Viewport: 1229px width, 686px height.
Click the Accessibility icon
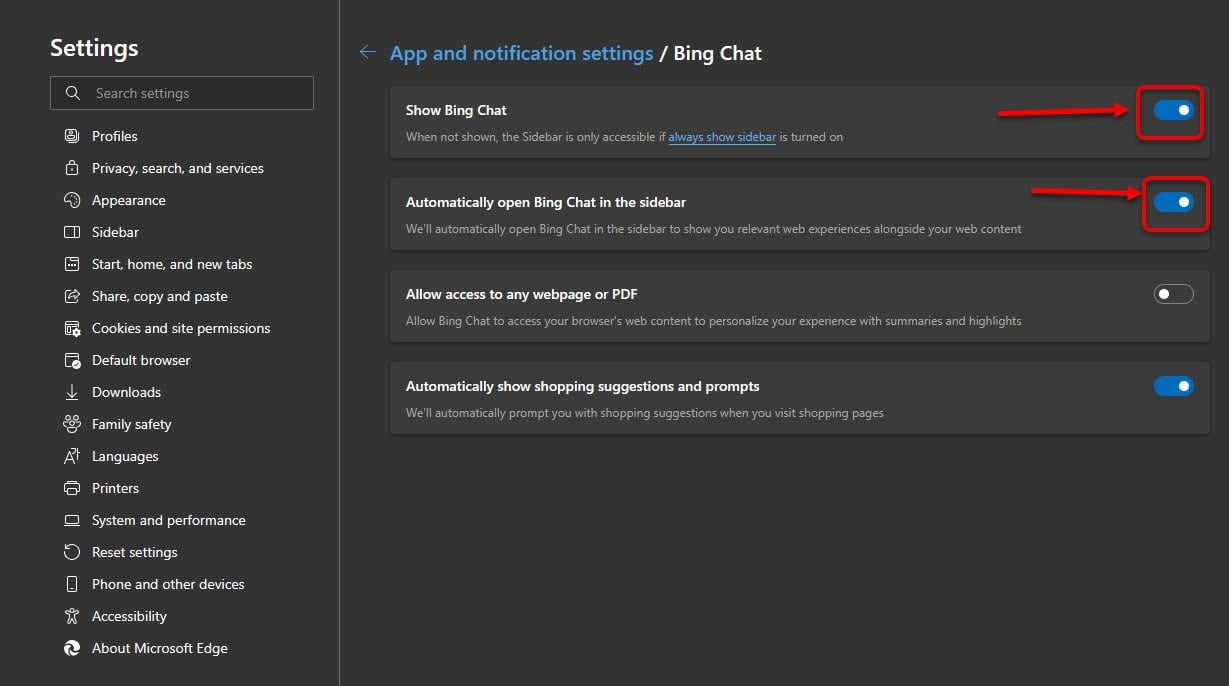click(71, 616)
